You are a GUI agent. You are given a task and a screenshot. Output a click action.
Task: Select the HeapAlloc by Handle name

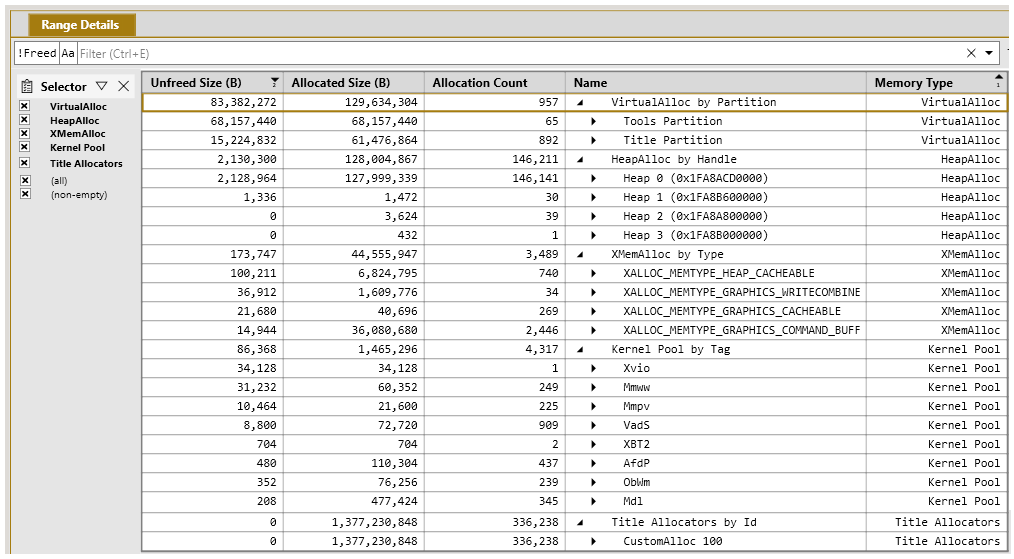674,159
